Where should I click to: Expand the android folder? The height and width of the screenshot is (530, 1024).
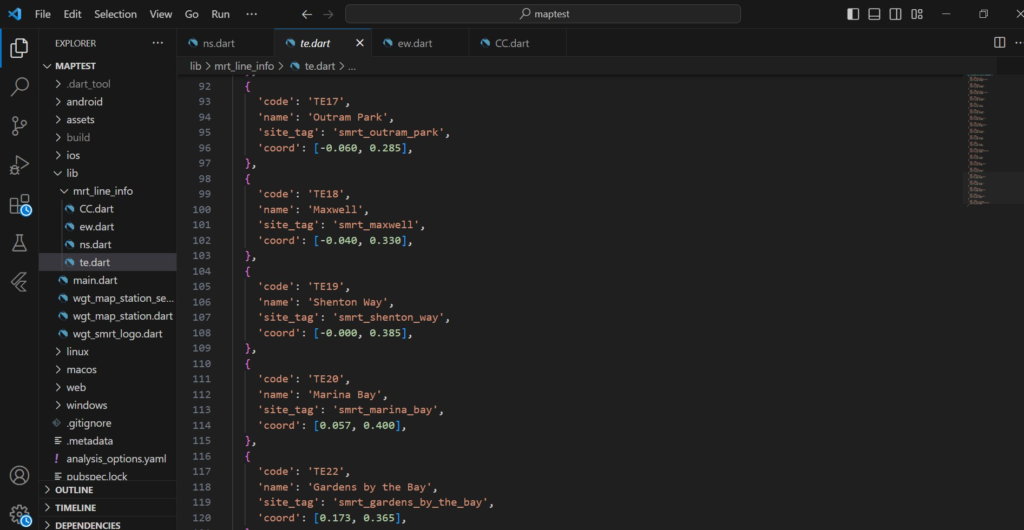(x=84, y=102)
